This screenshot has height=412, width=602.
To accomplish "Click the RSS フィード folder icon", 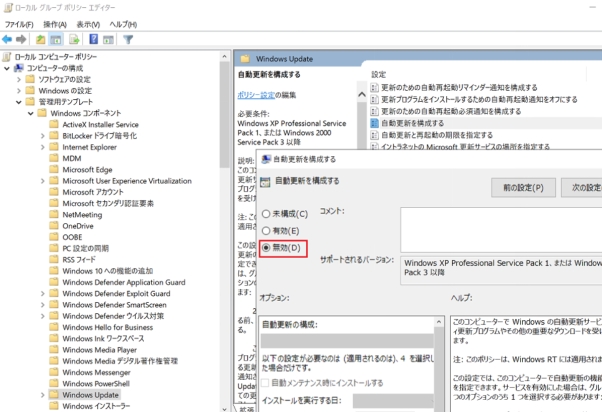I will (54, 259).
